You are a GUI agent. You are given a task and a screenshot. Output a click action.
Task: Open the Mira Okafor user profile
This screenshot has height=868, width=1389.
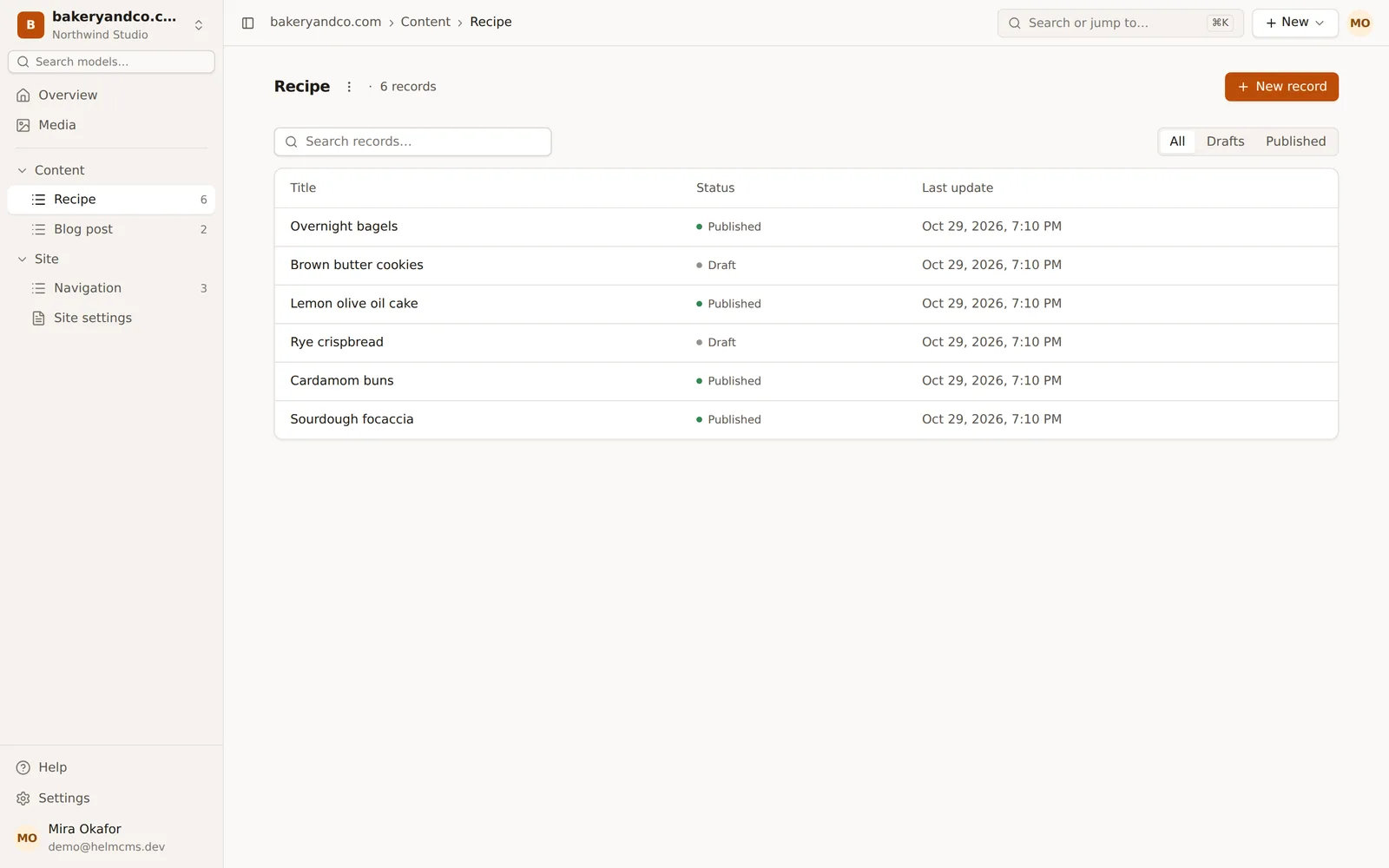(x=111, y=838)
